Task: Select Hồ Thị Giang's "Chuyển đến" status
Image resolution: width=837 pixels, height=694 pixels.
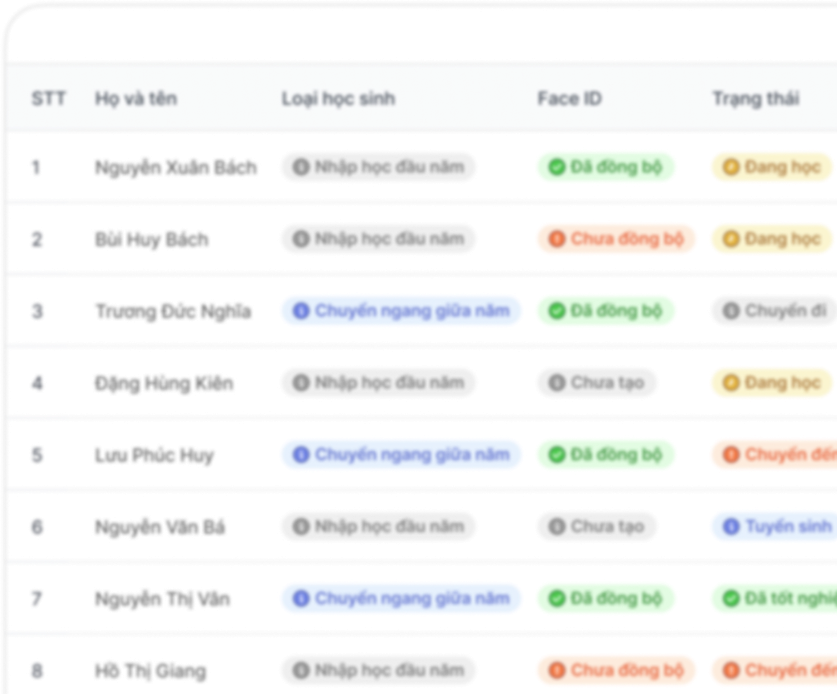Action: click(775, 670)
